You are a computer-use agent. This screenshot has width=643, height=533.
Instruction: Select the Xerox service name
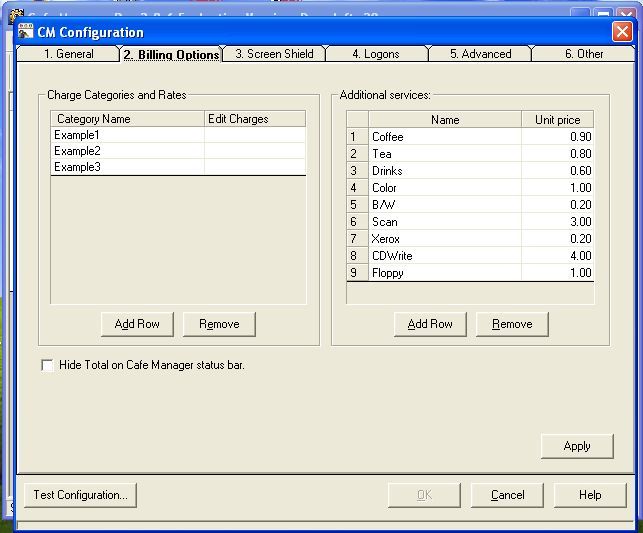445,239
